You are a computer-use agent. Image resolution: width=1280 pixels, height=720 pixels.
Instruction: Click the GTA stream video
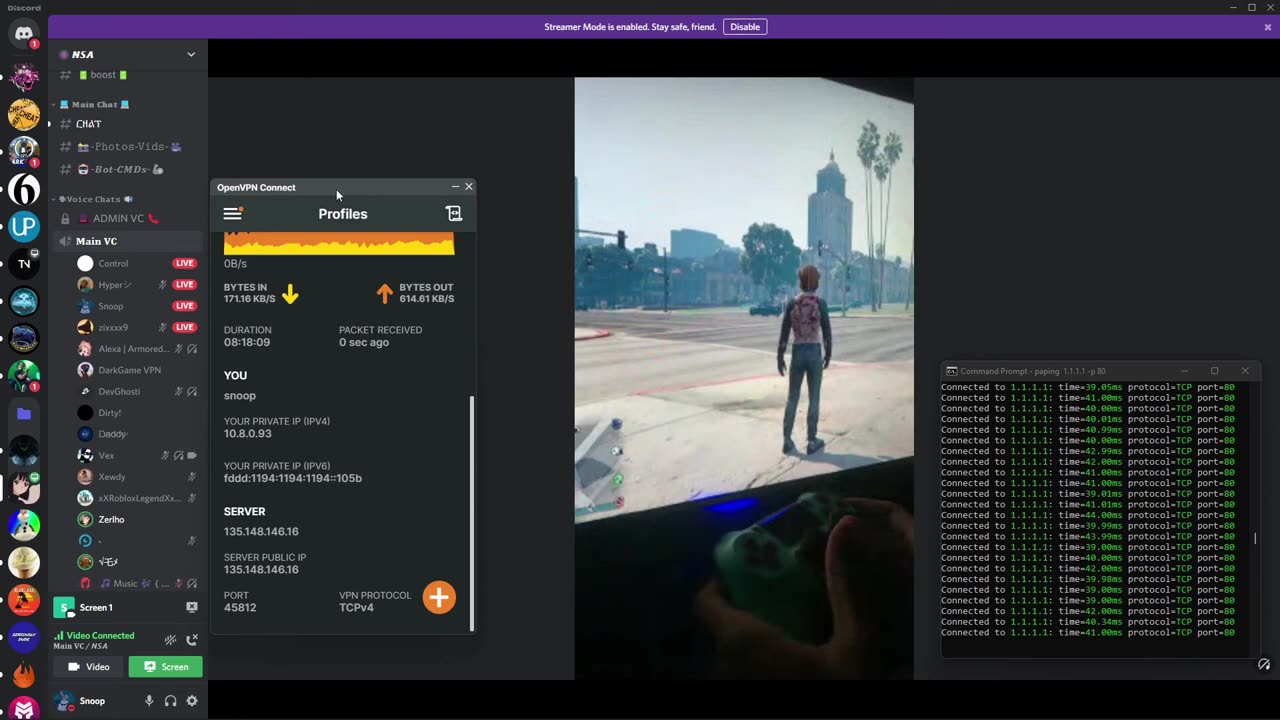744,379
